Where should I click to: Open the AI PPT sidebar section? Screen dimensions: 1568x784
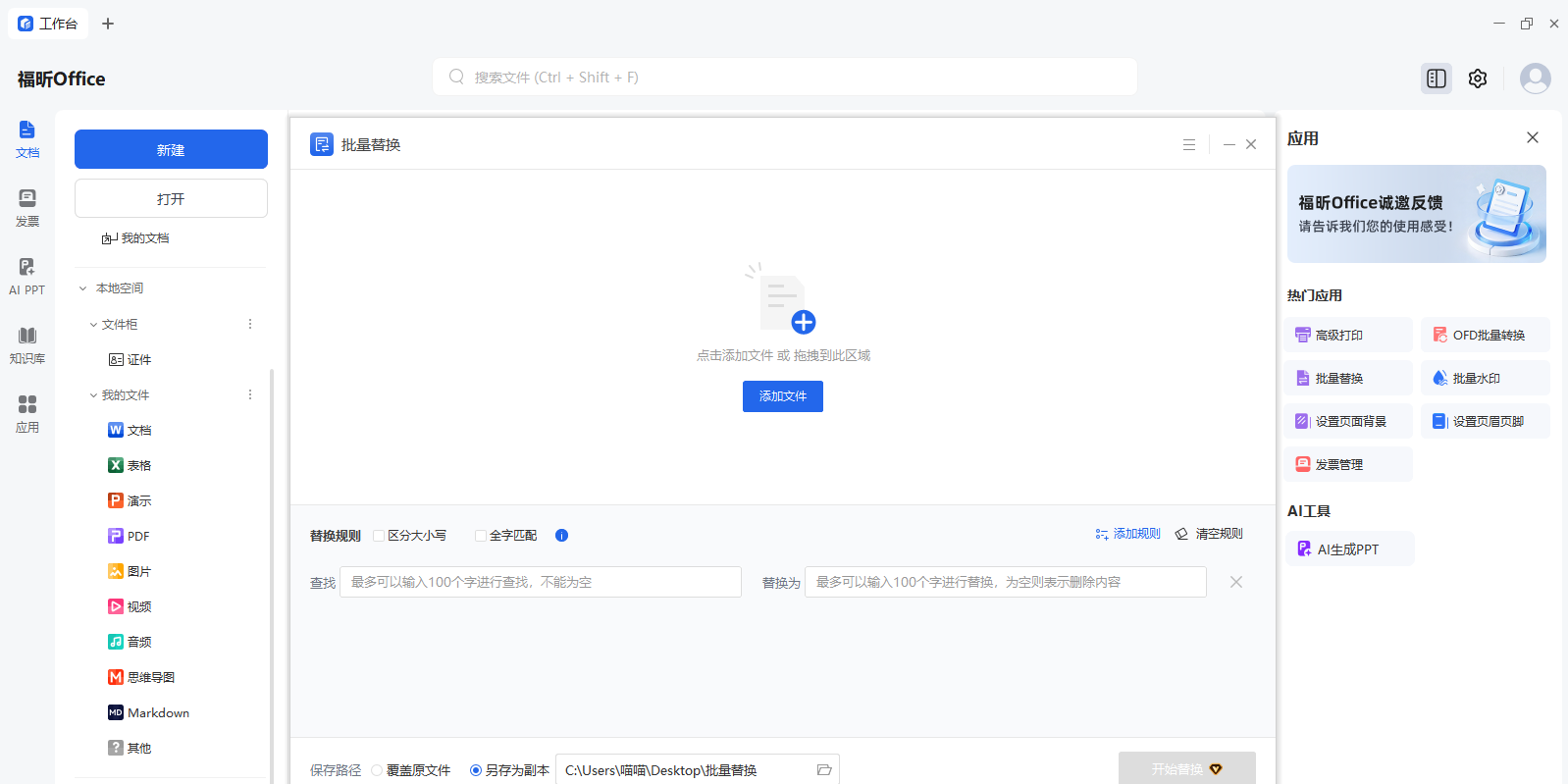[x=27, y=277]
